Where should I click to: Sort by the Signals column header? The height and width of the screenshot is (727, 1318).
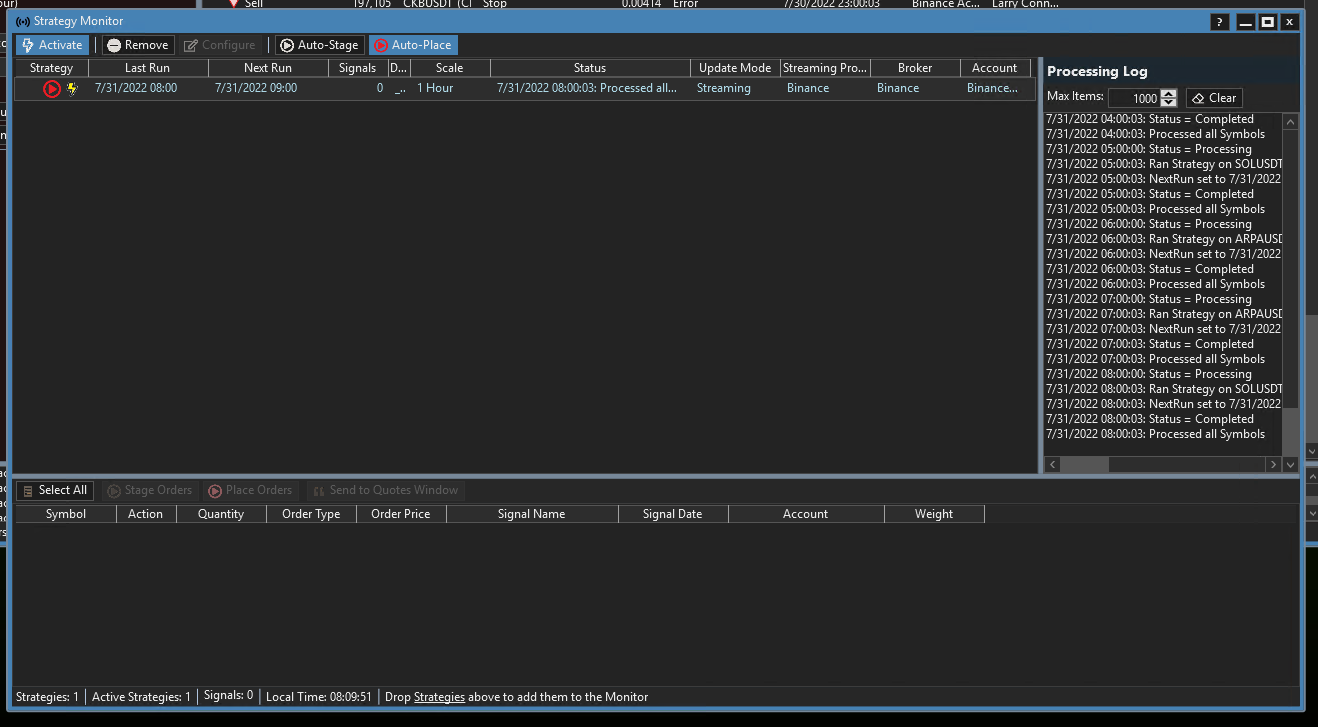click(x=358, y=68)
